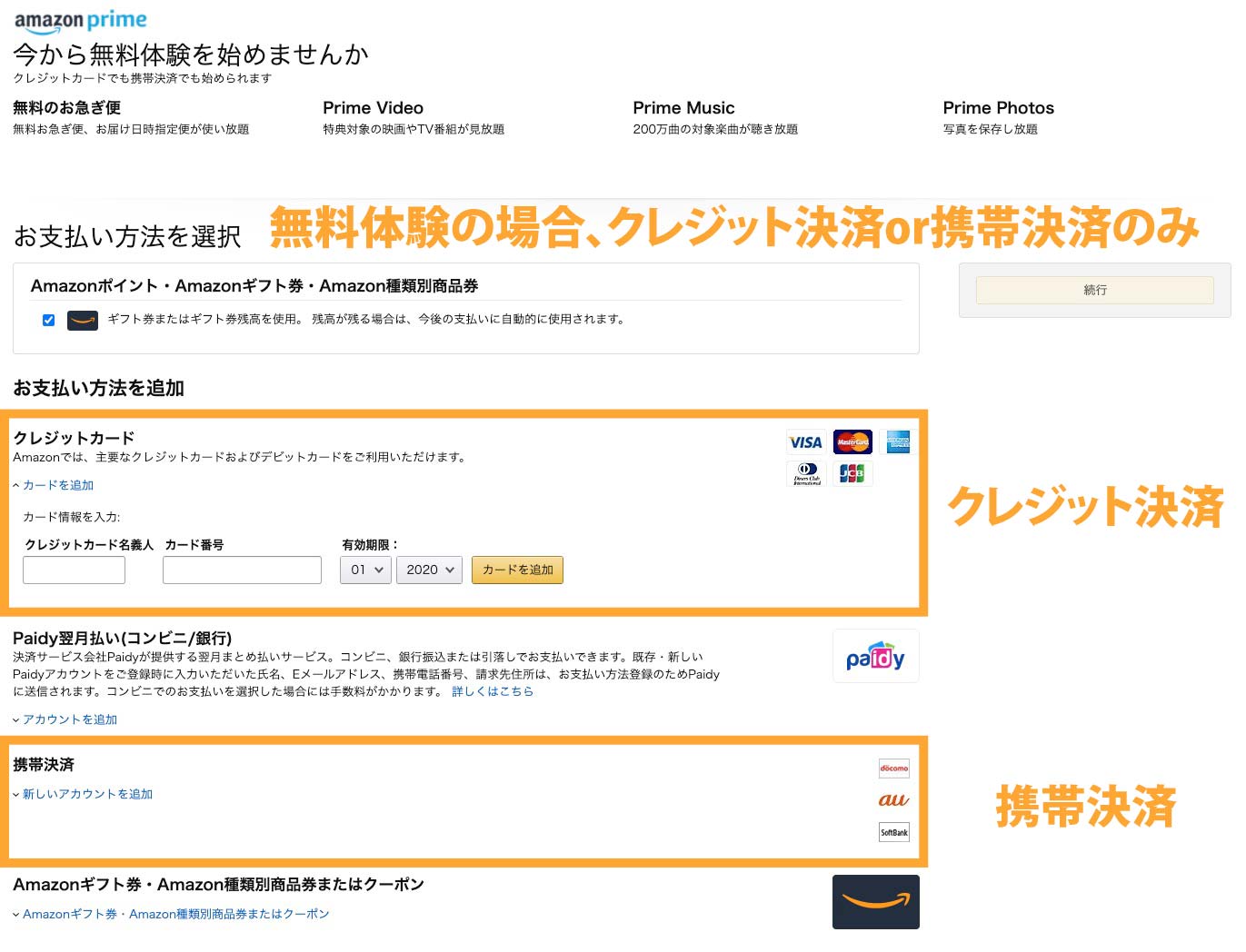Screen dimensions: 1246x952
Task: Select the Diners Club card icon
Action: [x=805, y=473]
